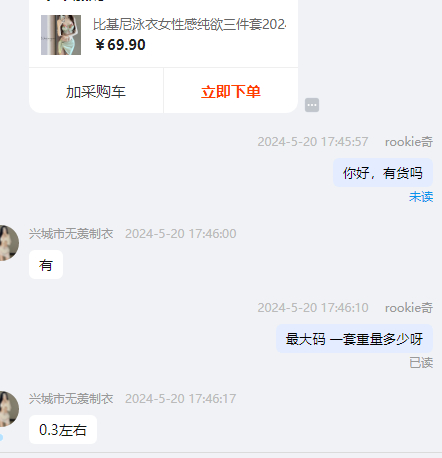The image size is (442, 458).
Task: Click the gray 已读 status label
Action: coord(421,362)
